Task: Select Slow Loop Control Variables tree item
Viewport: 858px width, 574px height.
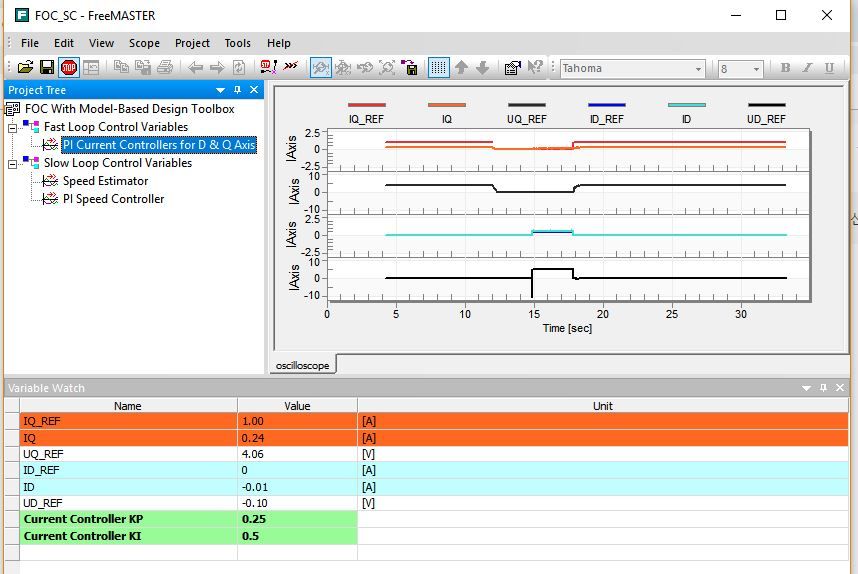Action: 118,163
